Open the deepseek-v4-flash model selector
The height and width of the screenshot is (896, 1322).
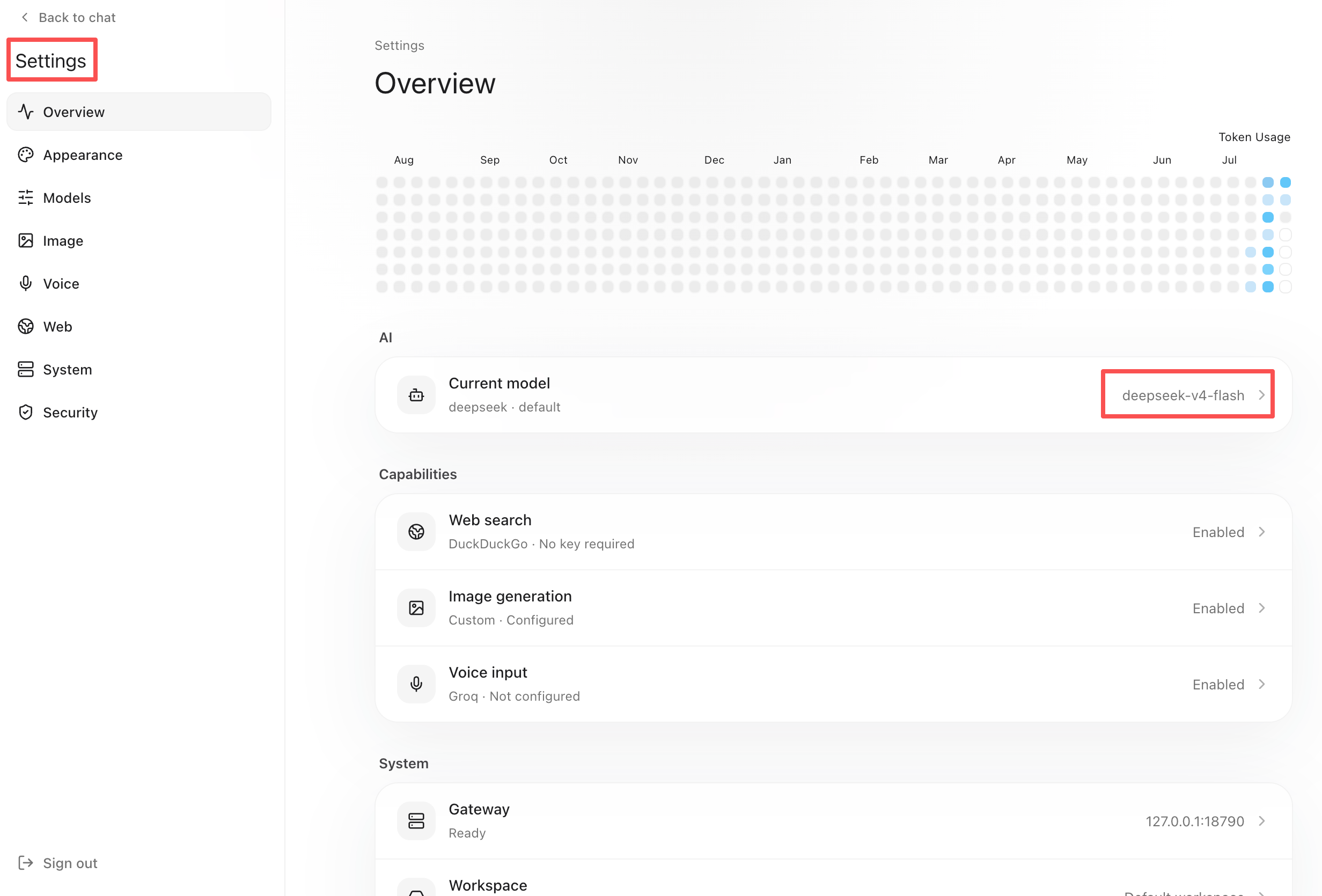[1183, 395]
